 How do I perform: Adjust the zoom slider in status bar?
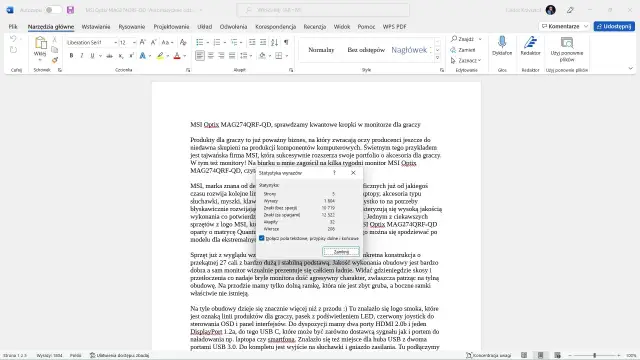[x=595, y=356]
